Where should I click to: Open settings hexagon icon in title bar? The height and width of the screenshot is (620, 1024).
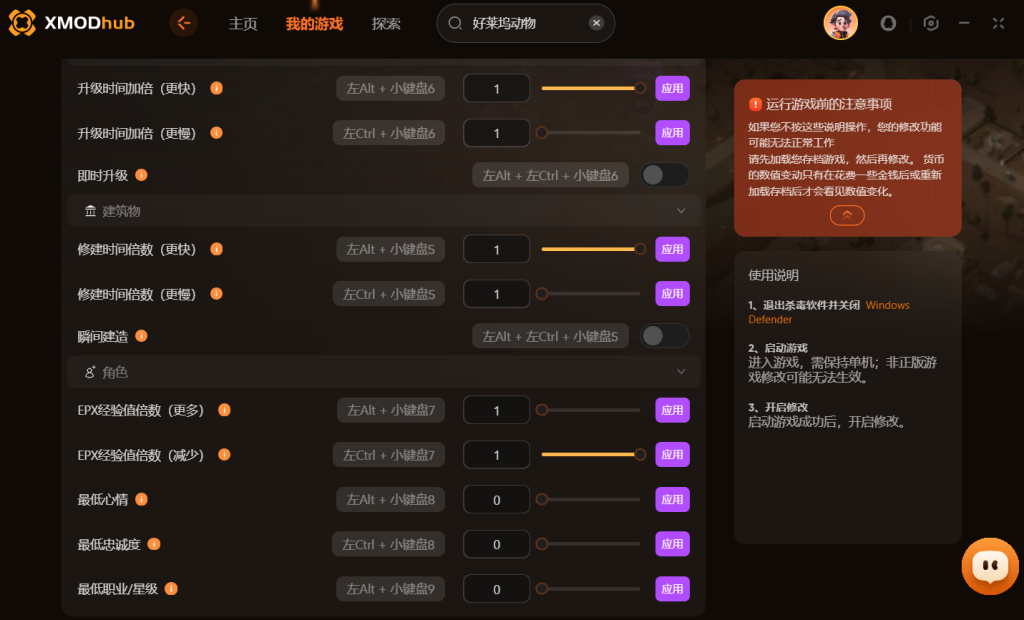click(931, 24)
